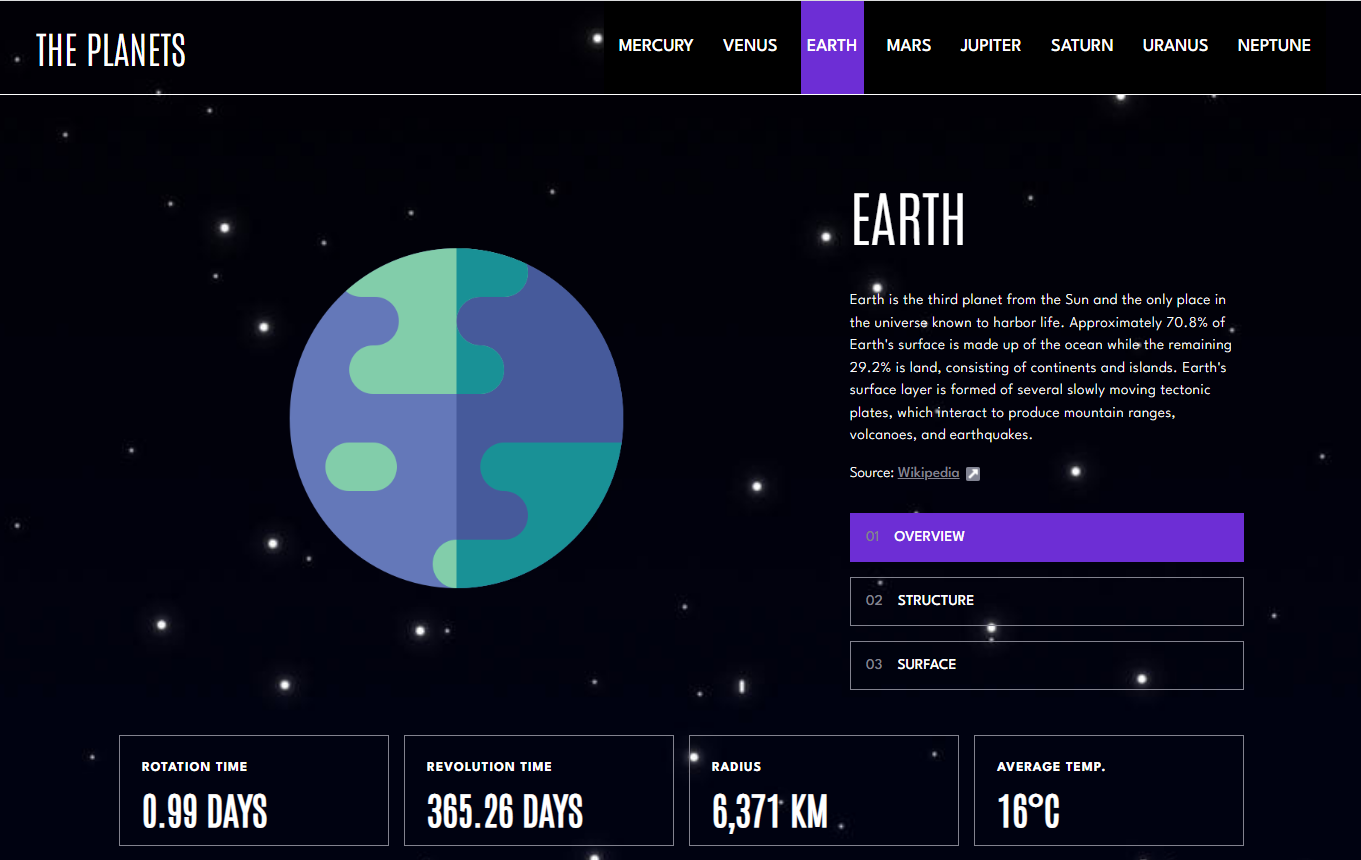The image size is (1361, 860).
Task: Select Earth in the navigation bar
Action: pos(832,46)
